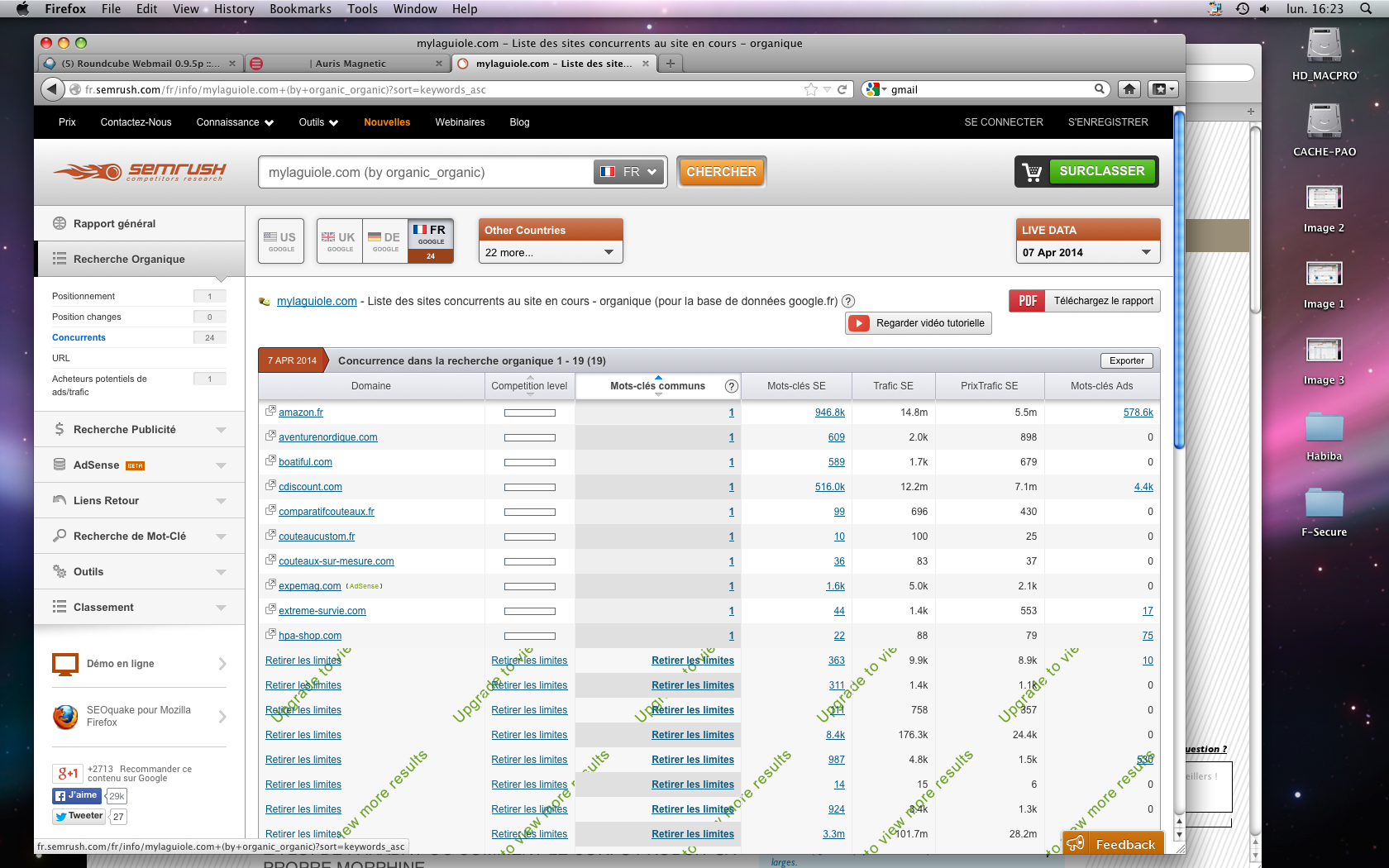Select US Google database
1389x868 pixels.
281,241
